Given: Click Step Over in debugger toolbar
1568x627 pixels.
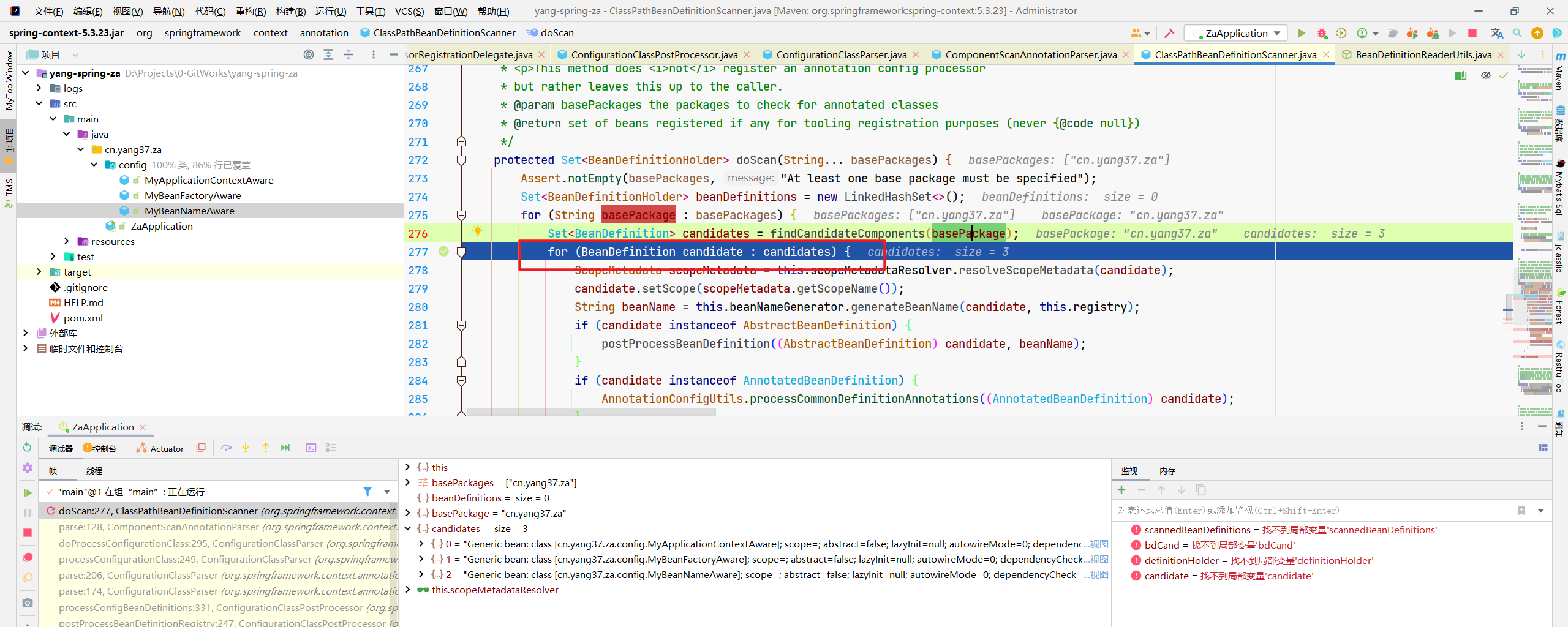Looking at the screenshot, I should [x=227, y=448].
